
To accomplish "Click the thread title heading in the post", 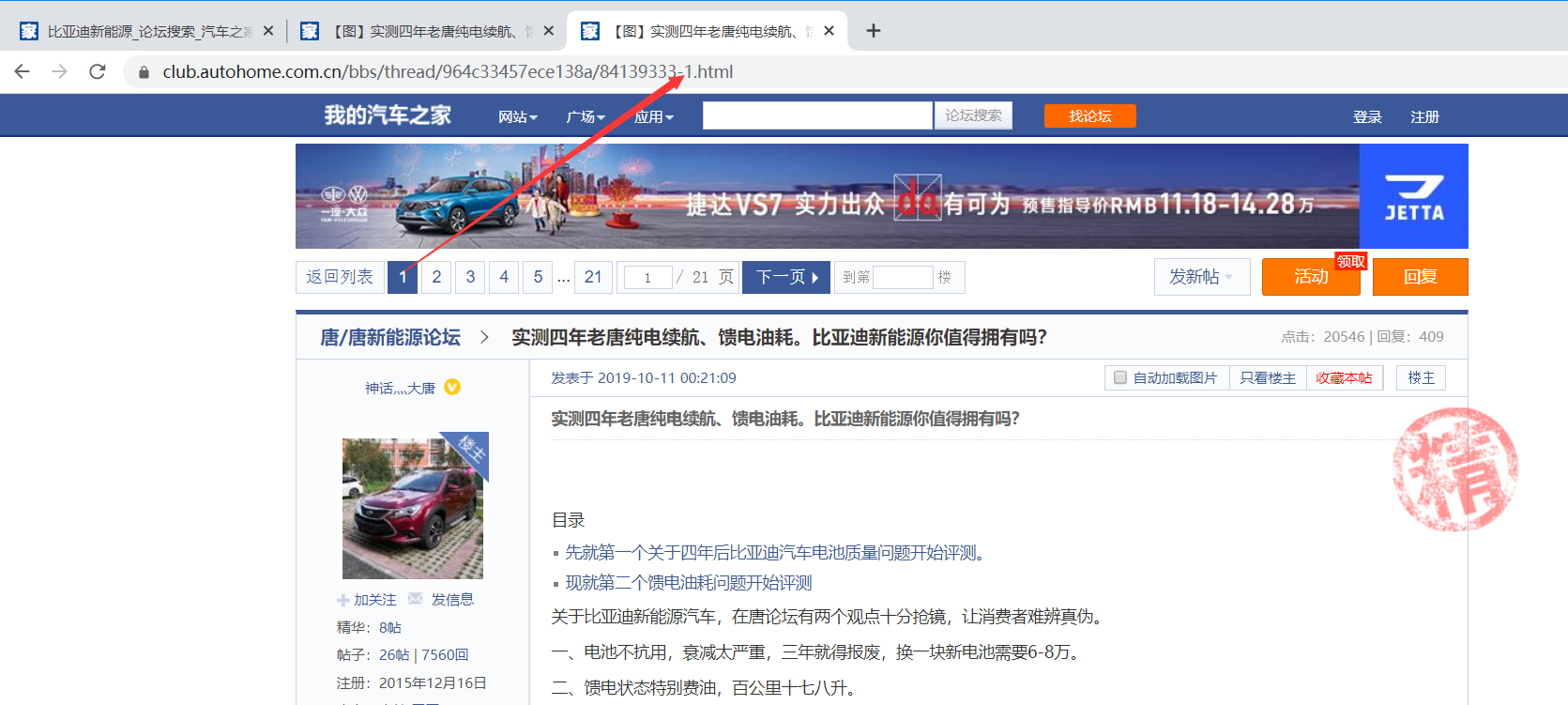I will pyautogui.click(x=785, y=419).
